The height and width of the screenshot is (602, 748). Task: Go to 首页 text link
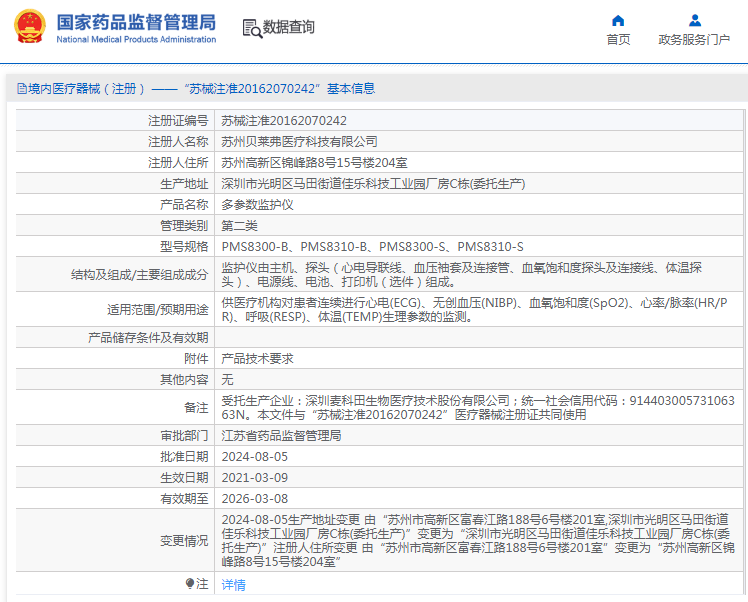click(x=618, y=40)
